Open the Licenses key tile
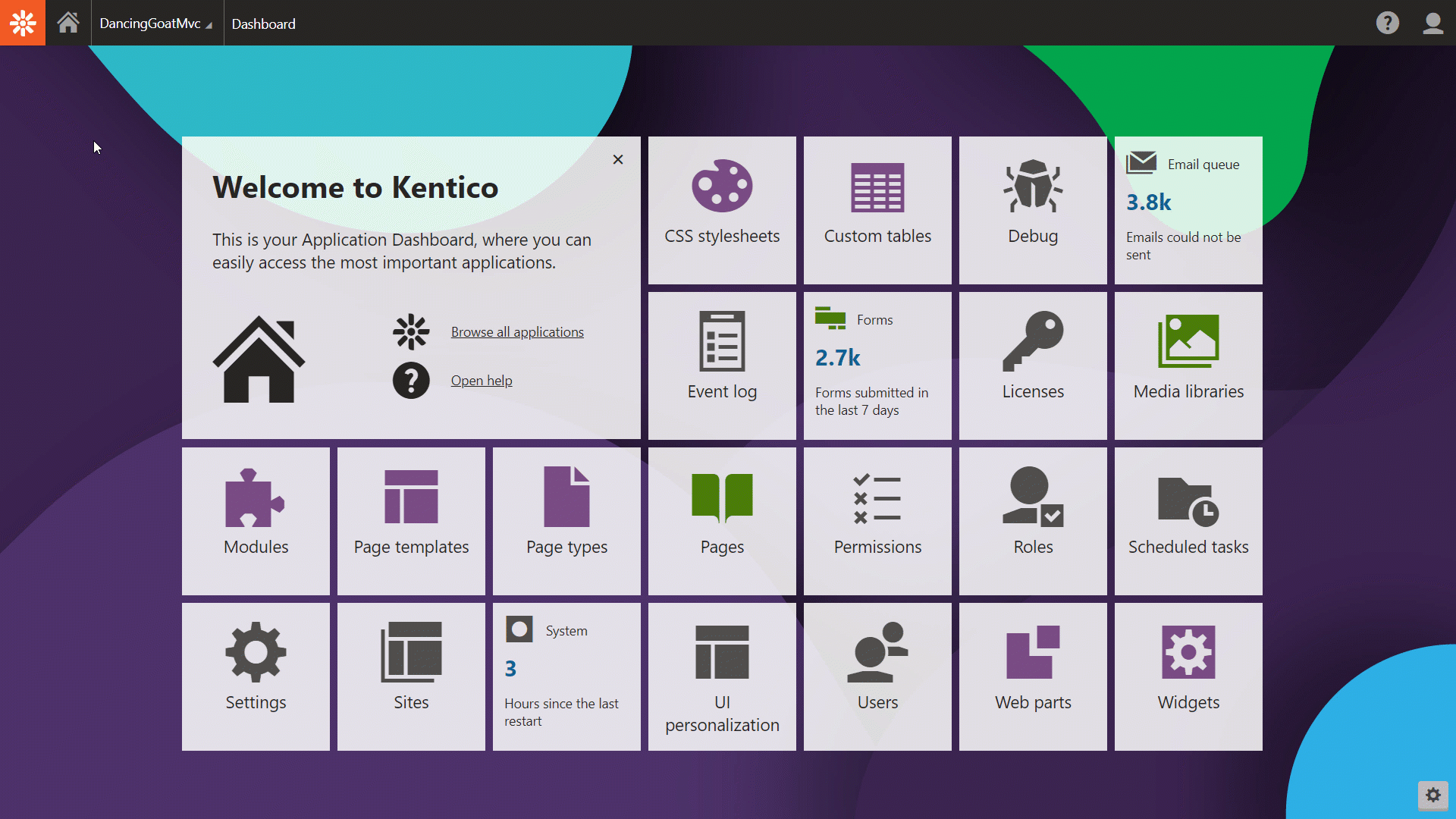The image size is (1456, 819). (1033, 366)
